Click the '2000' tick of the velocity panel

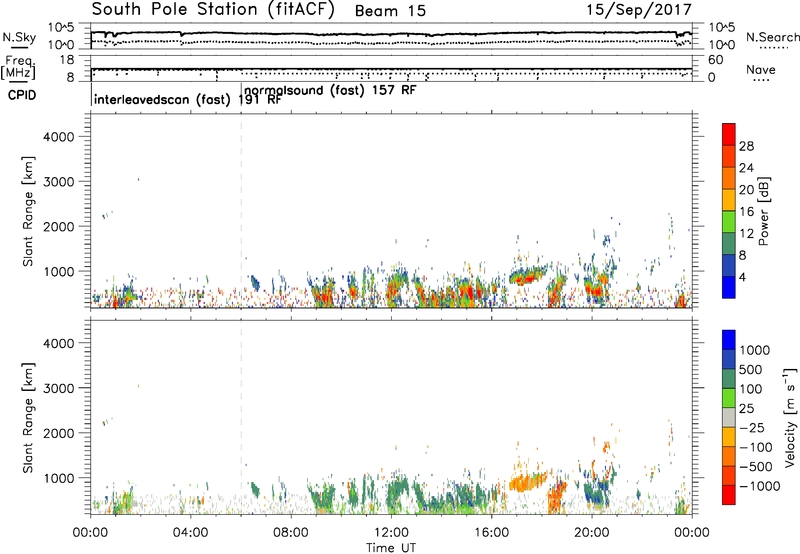tap(59, 433)
